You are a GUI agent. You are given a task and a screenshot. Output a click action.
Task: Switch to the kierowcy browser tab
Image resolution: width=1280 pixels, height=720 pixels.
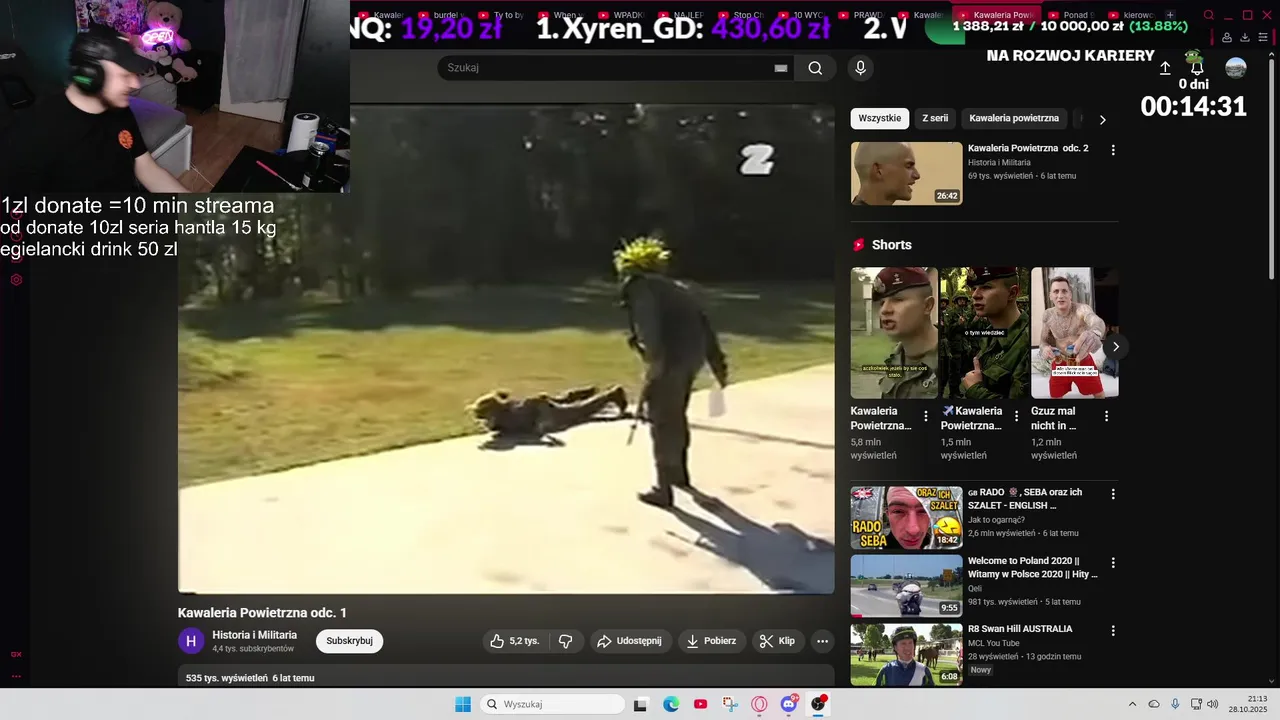(x=1130, y=15)
